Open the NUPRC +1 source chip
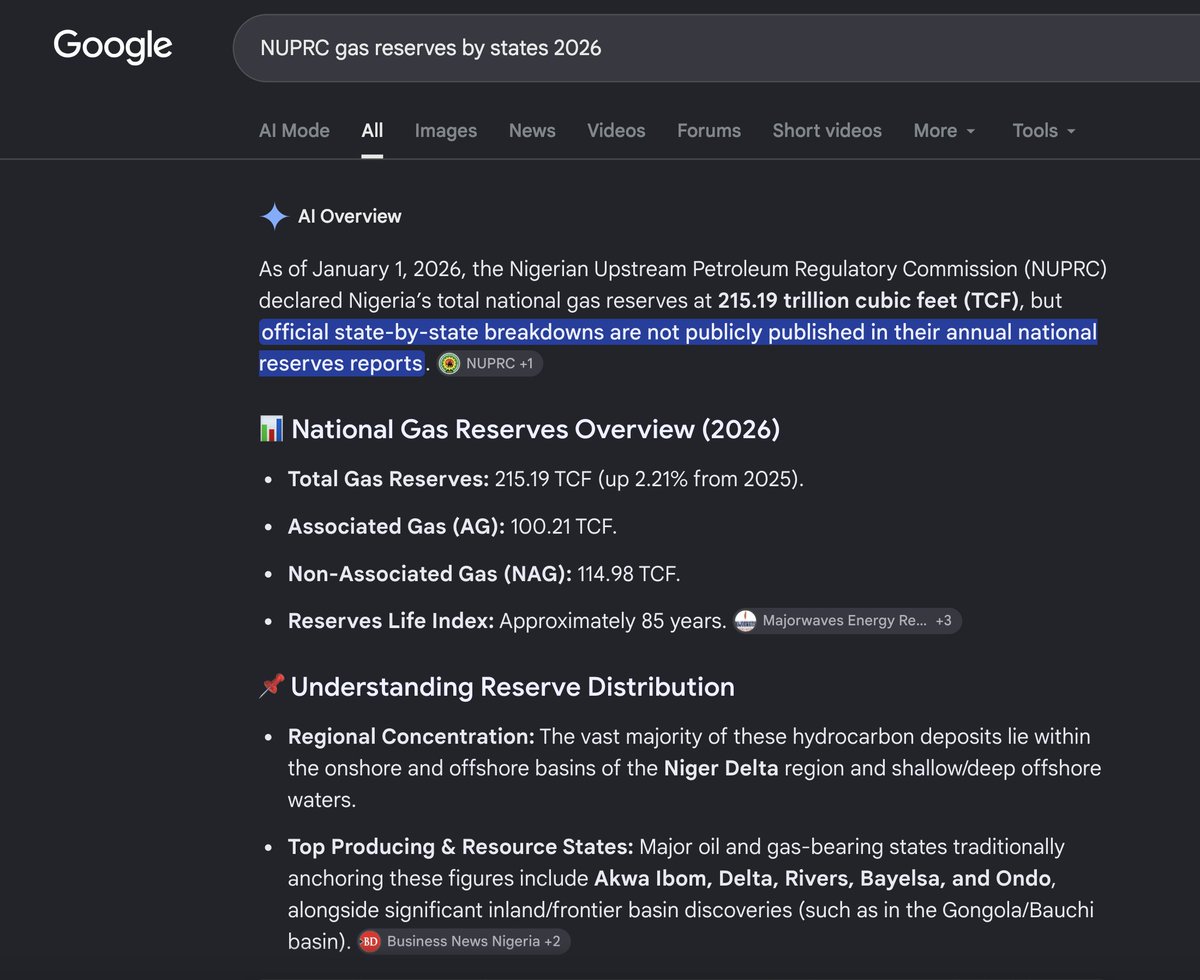 [x=490, y=364]
